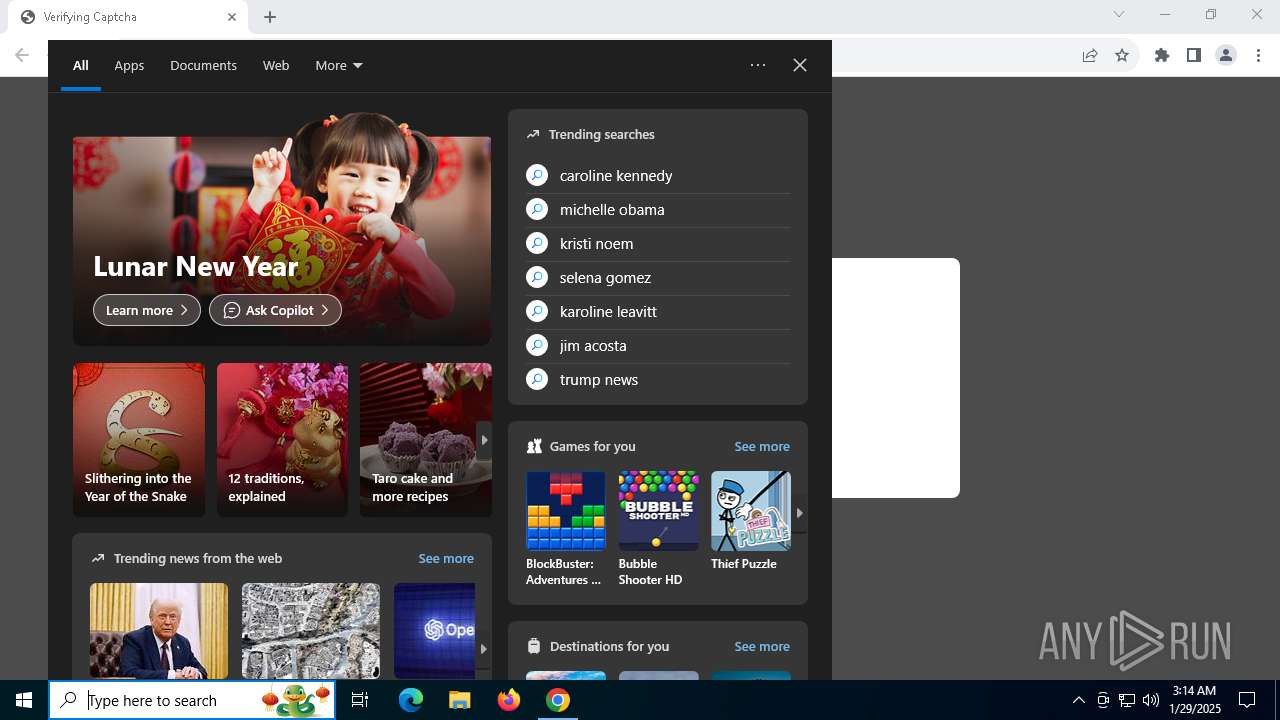
Task: Open Slithering into the Year of the Snake card
Action: [139, 440]
